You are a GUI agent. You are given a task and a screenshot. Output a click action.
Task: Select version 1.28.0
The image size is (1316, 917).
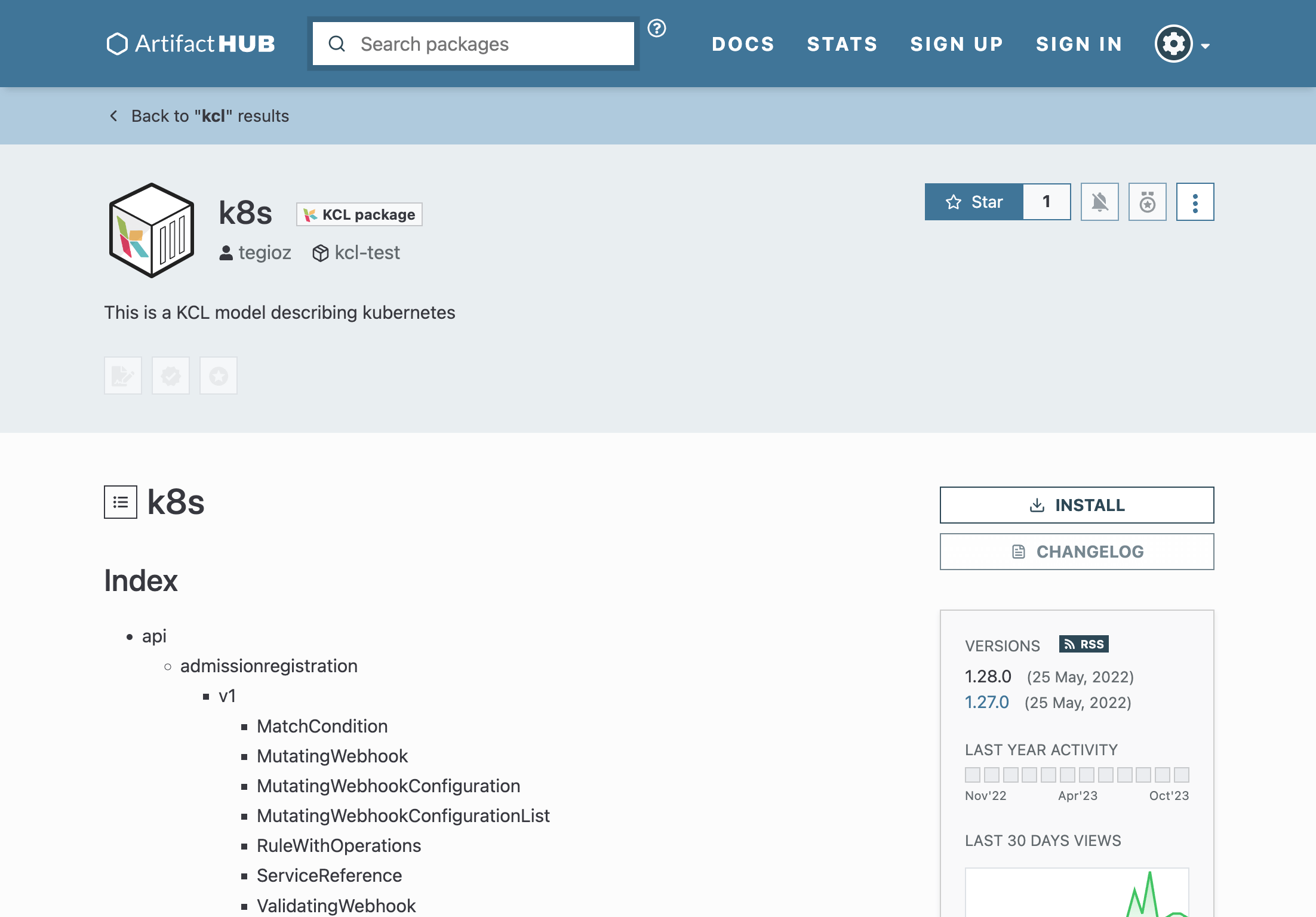click(x=988, y=676)
